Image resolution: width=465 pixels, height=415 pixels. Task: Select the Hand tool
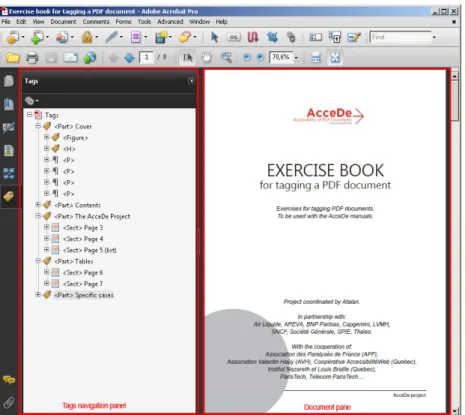click(207, 58)
